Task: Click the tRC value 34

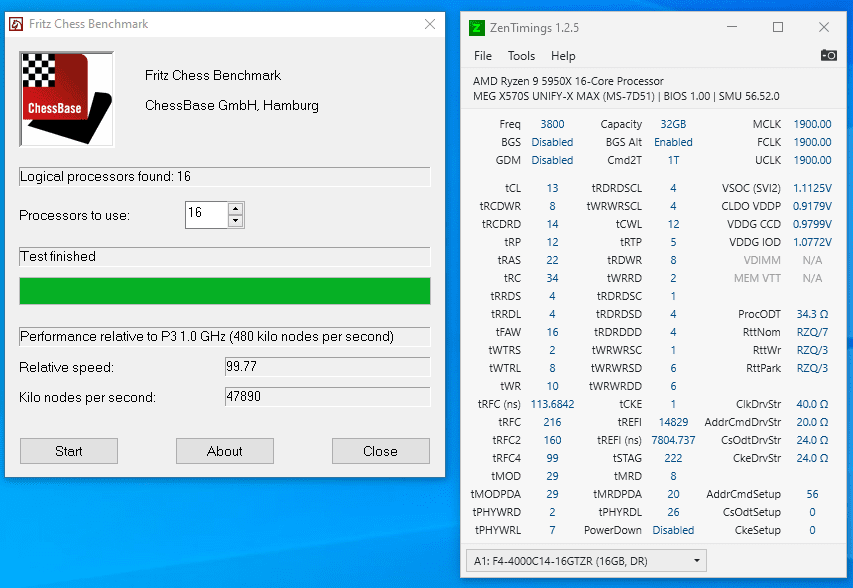Action: tap(552, 278)
